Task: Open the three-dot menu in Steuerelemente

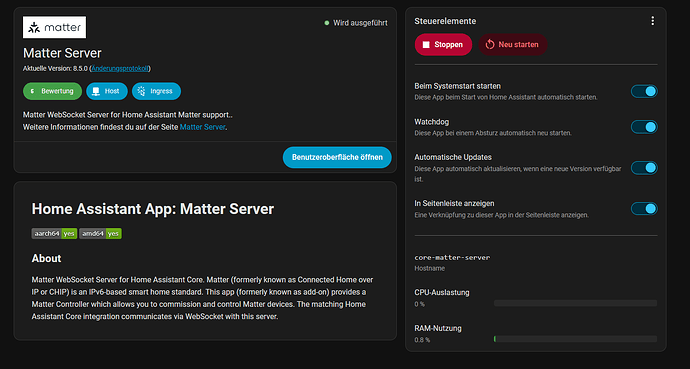Action: pyautogui.click(x=652, y=21)
